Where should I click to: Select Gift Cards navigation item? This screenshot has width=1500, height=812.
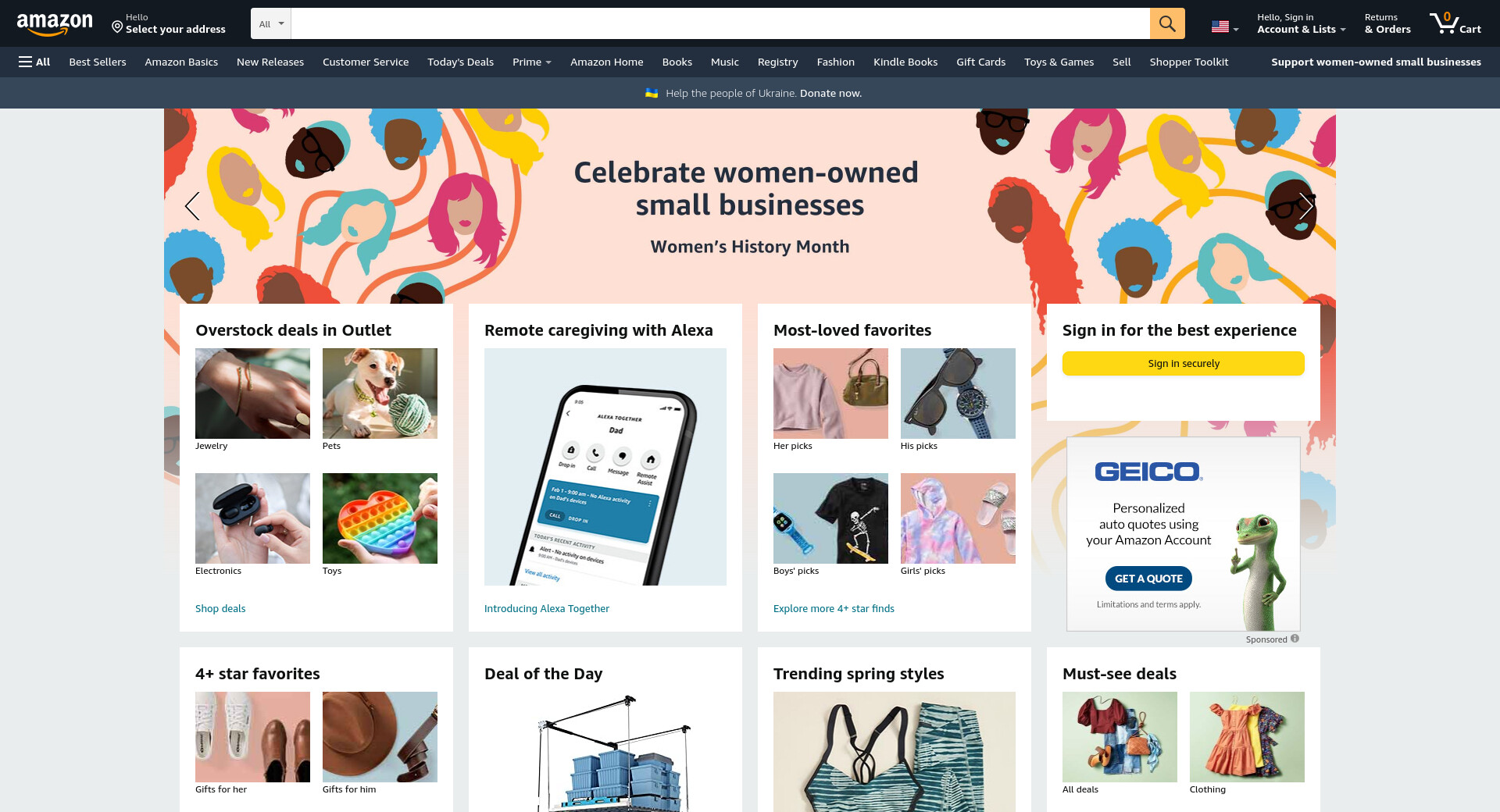tap(980, 62)
